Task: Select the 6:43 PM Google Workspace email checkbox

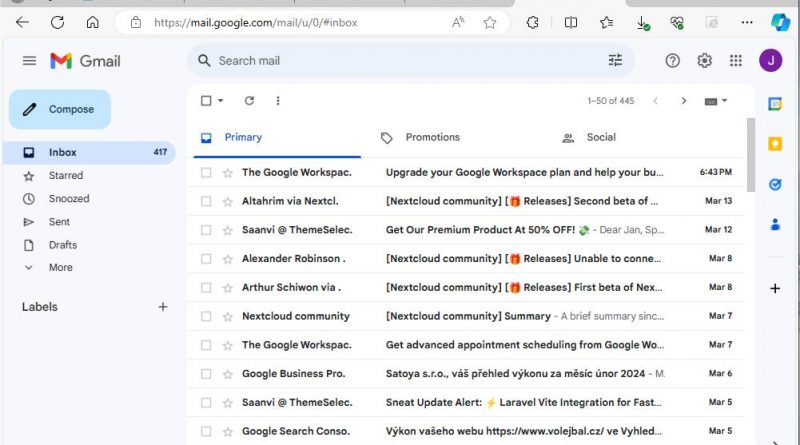Action: tap(206, 172)
